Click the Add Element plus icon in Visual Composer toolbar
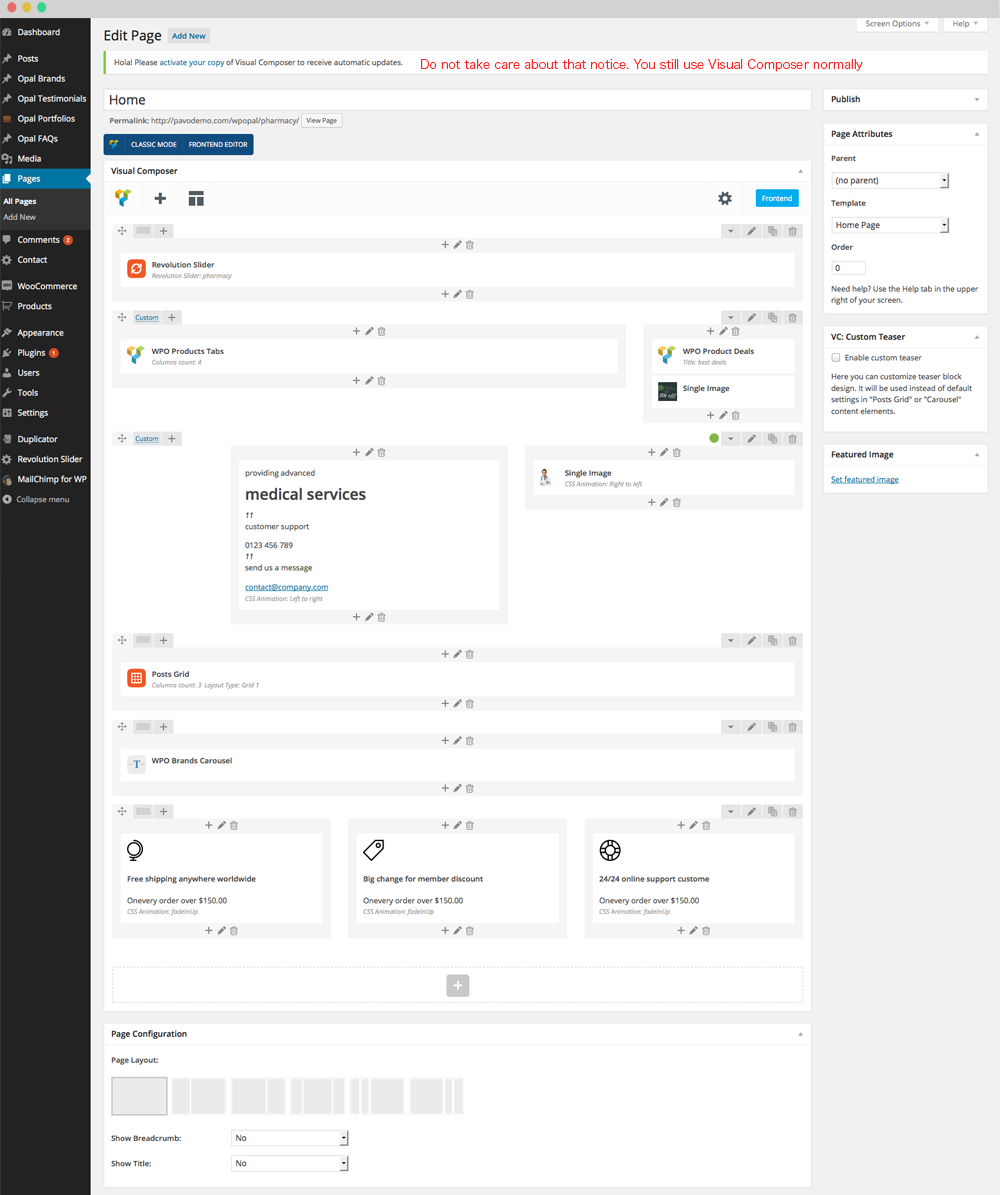The image size is (1000, 1195). tap(160, 198)
